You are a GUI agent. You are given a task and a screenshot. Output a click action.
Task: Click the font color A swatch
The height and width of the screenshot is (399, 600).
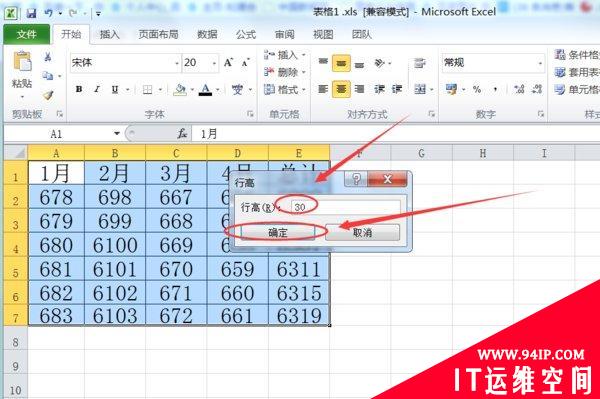click(x=205, y=90)
